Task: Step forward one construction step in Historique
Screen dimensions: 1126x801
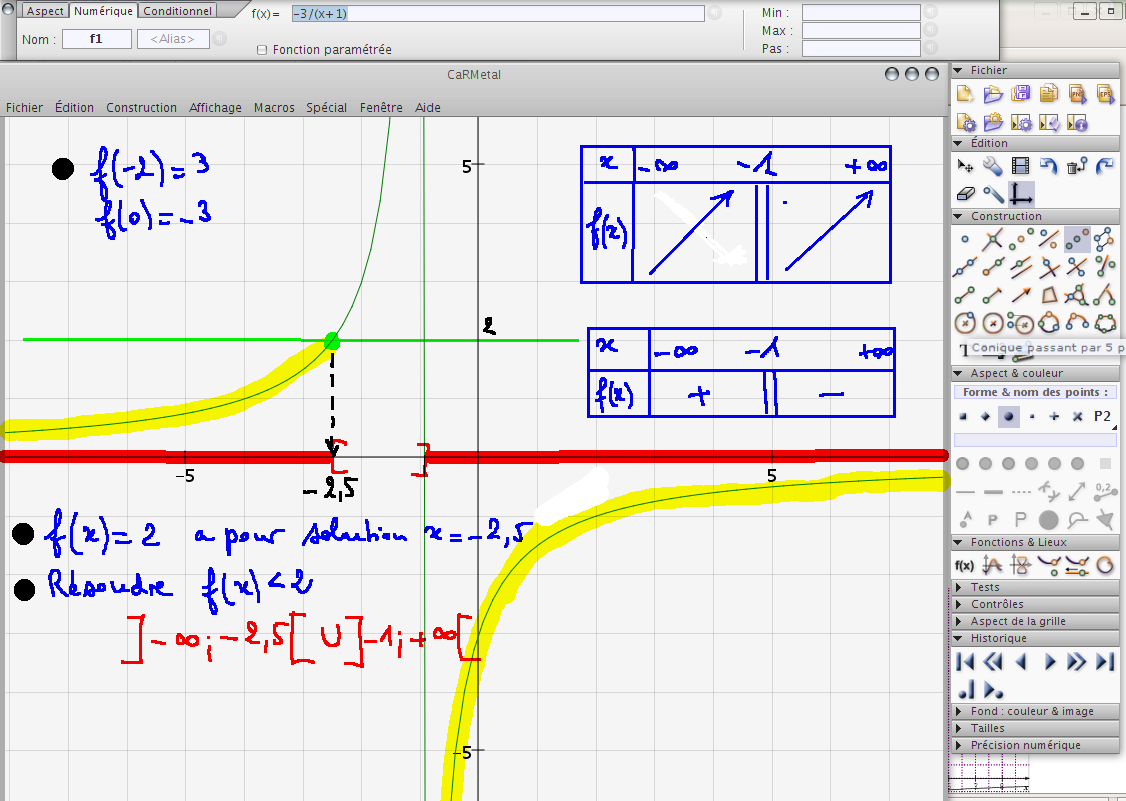Action: click(x=1049, y=662)
